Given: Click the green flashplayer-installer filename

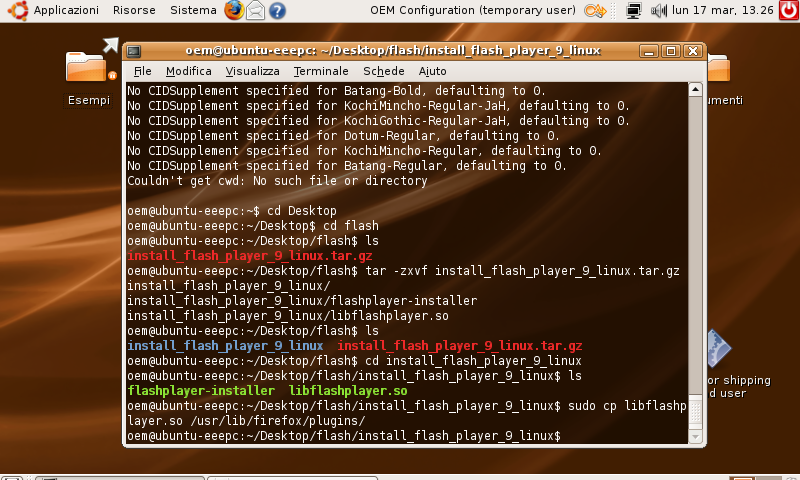Looking at the screenshot, I should point(201,391).
